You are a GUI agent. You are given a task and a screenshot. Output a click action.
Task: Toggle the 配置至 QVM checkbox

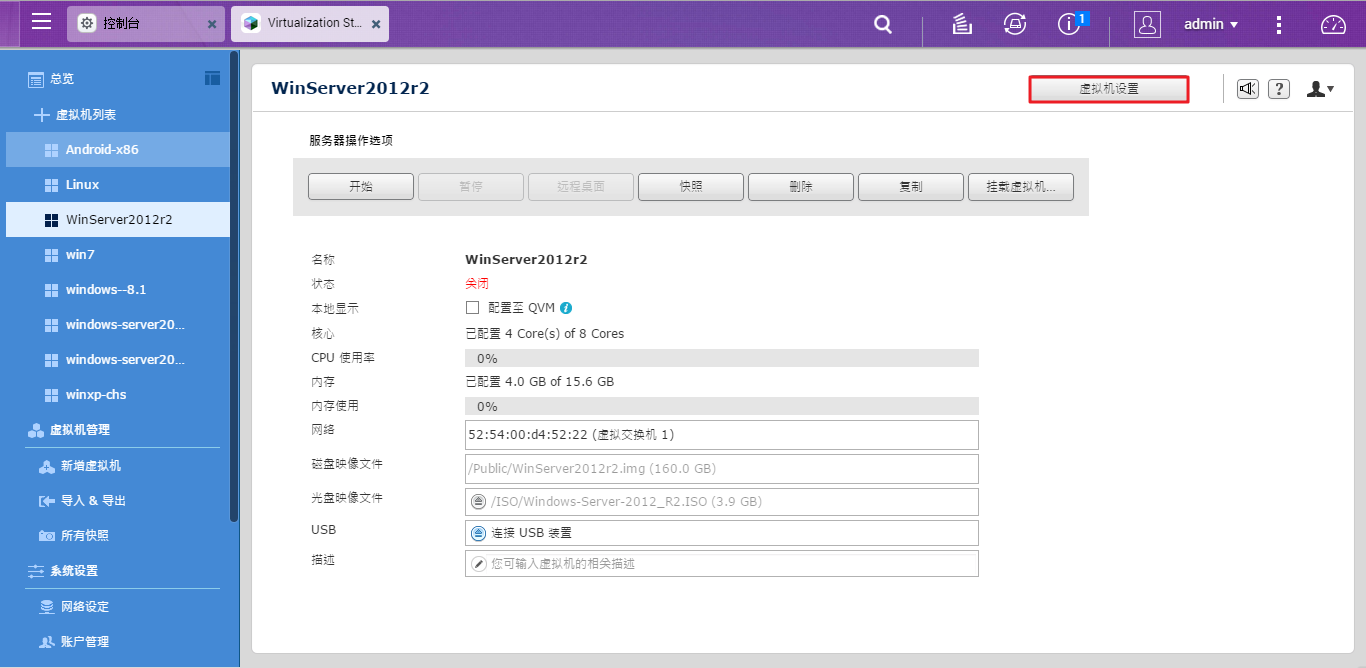473,308
